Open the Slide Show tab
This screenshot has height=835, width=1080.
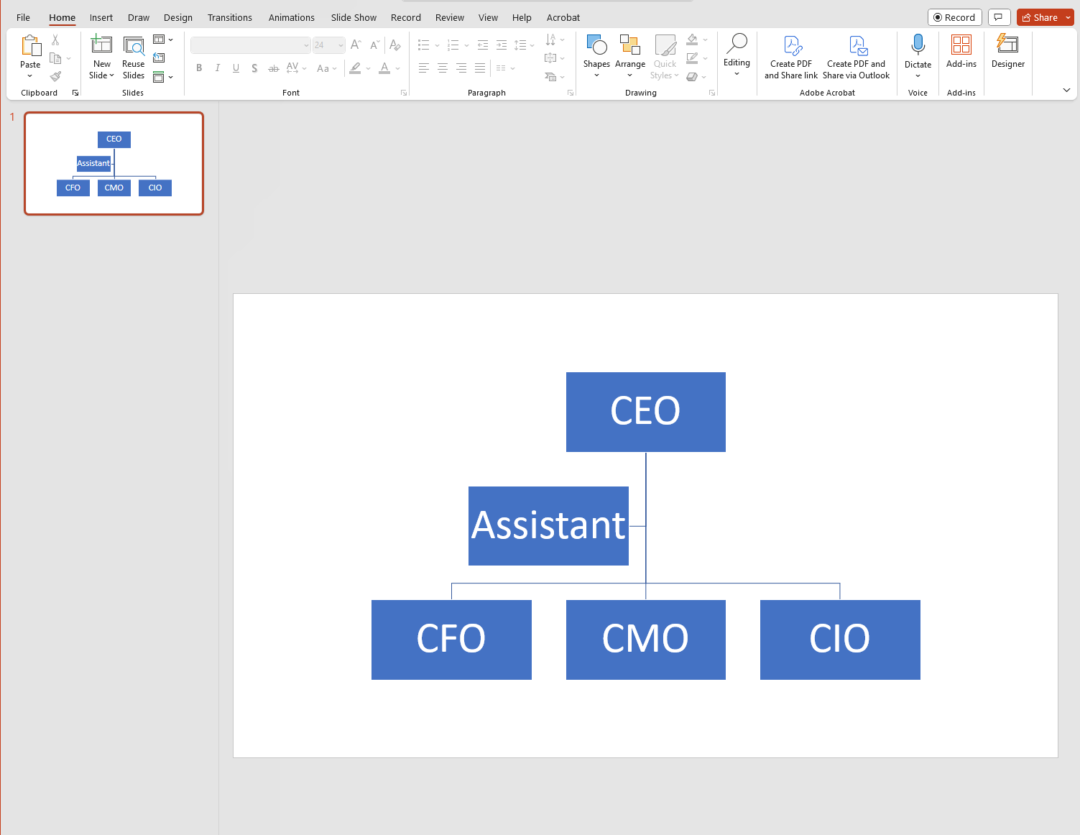353,17
